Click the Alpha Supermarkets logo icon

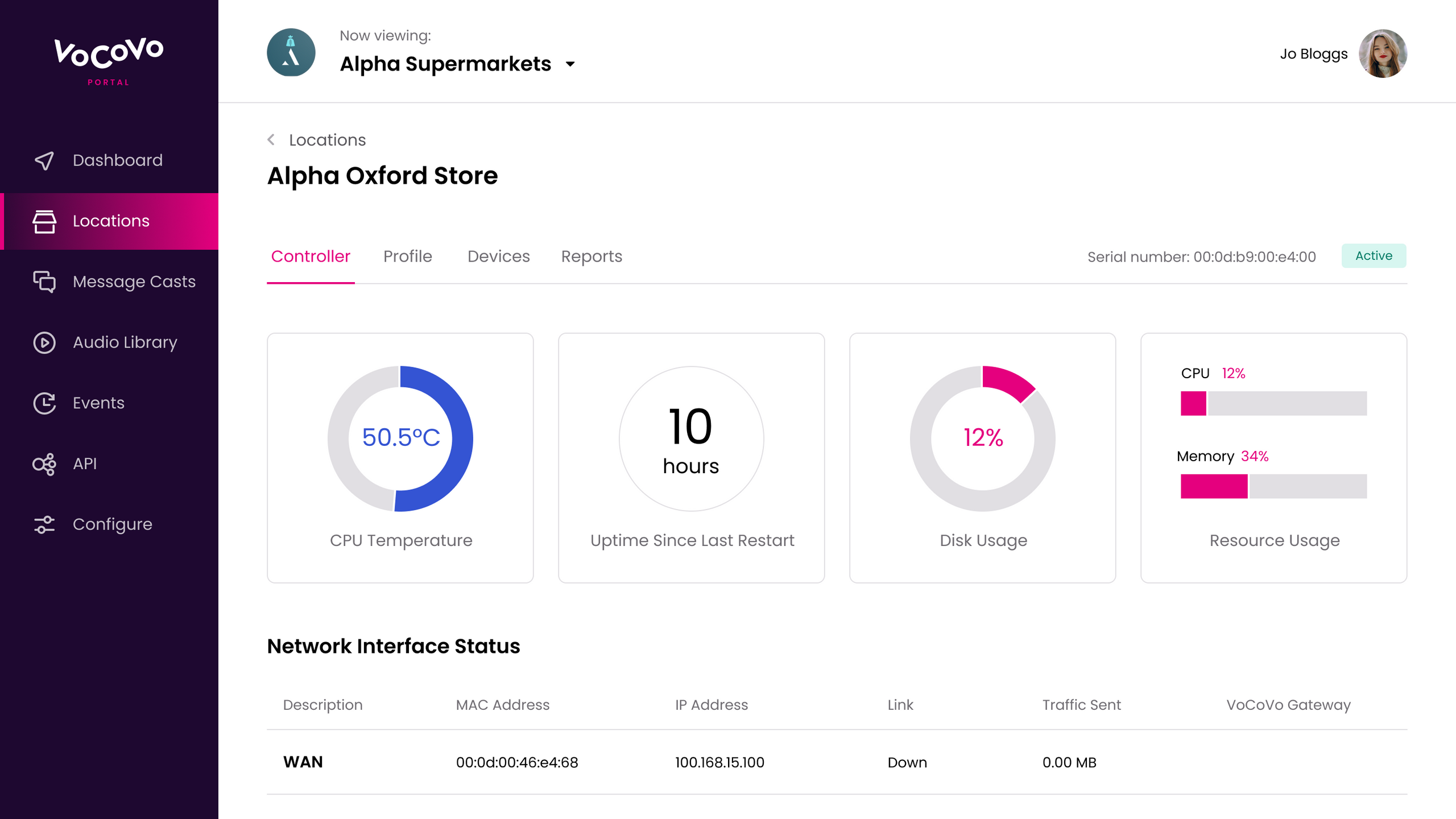(291, 53)
